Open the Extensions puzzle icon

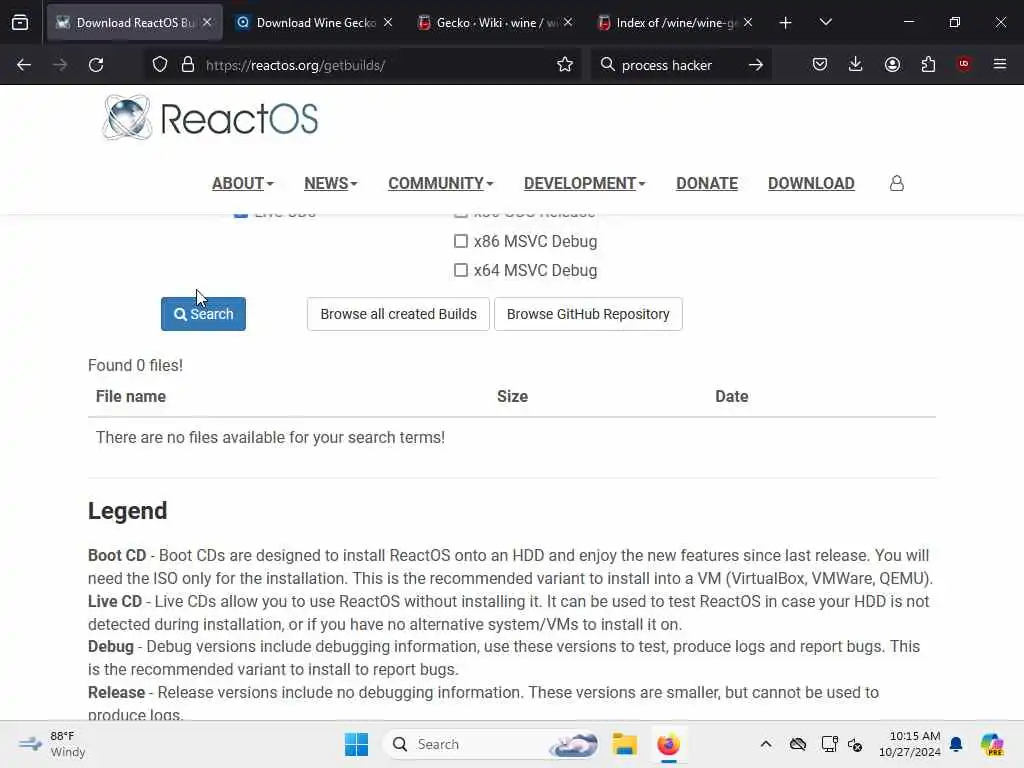tap(928, 65)
